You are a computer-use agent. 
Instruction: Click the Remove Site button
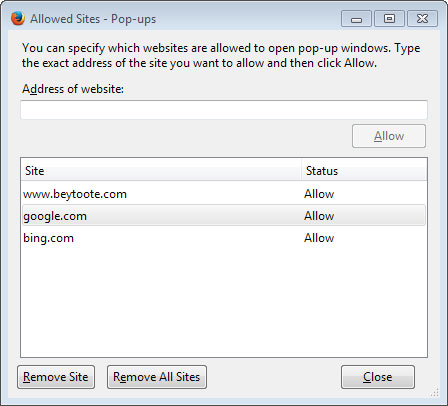56,377
